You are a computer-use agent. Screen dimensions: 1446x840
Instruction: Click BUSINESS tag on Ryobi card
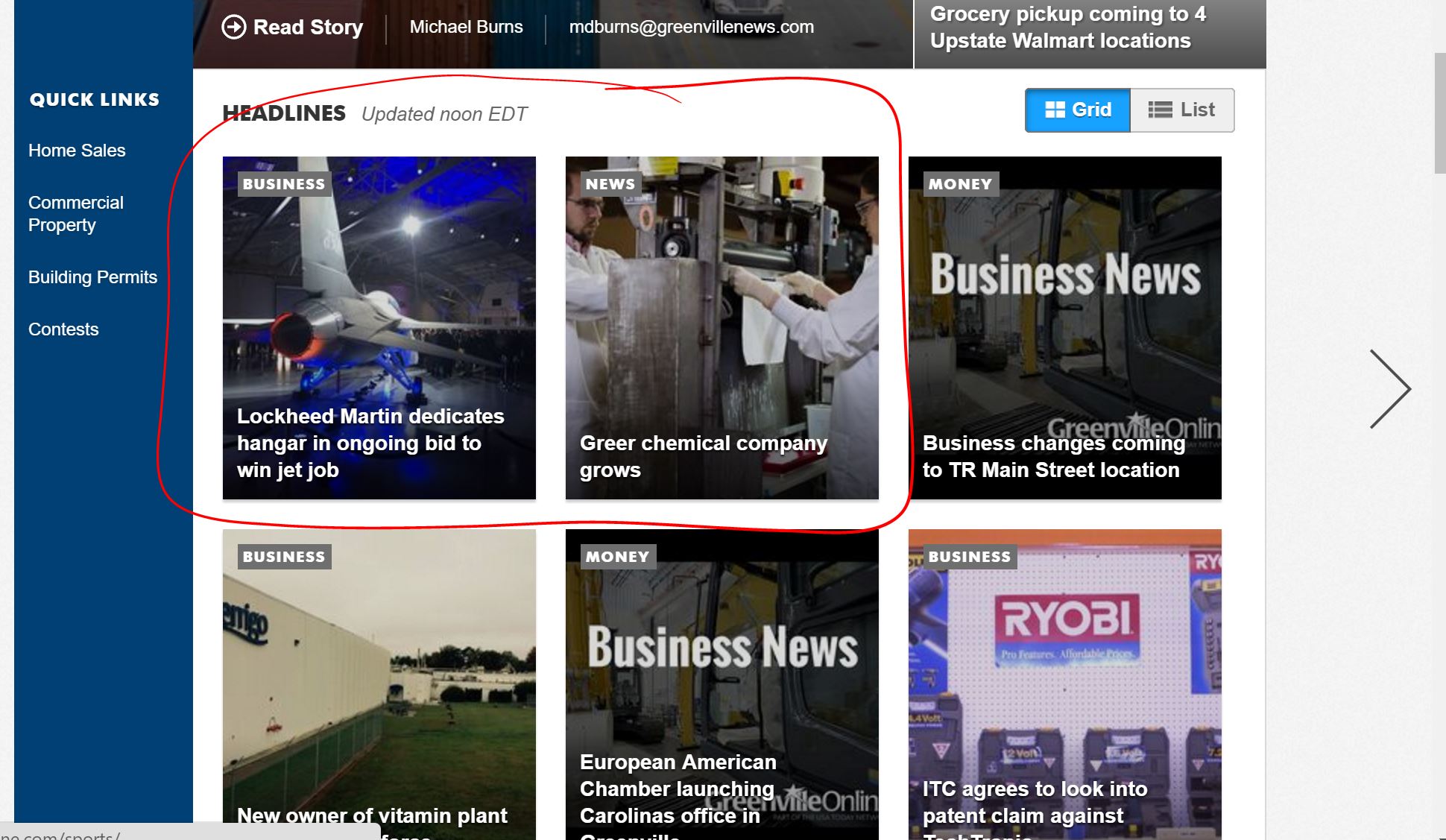[970, 557]
